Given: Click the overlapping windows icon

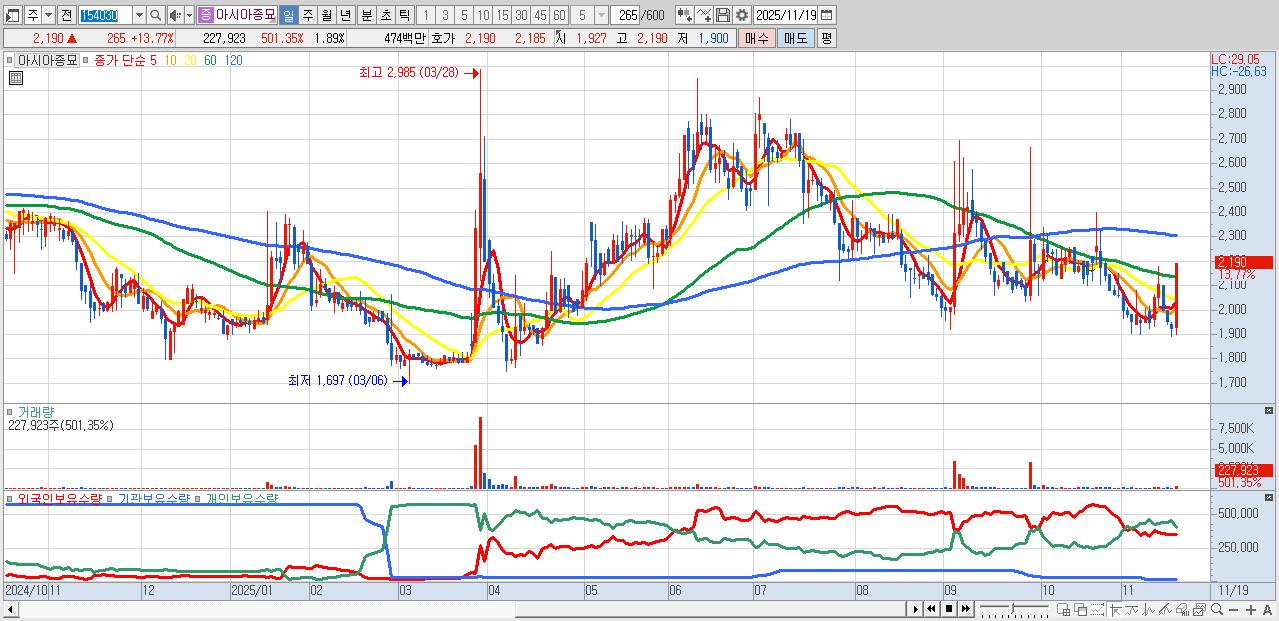Looking at the screenshot, I should 1081,609.
